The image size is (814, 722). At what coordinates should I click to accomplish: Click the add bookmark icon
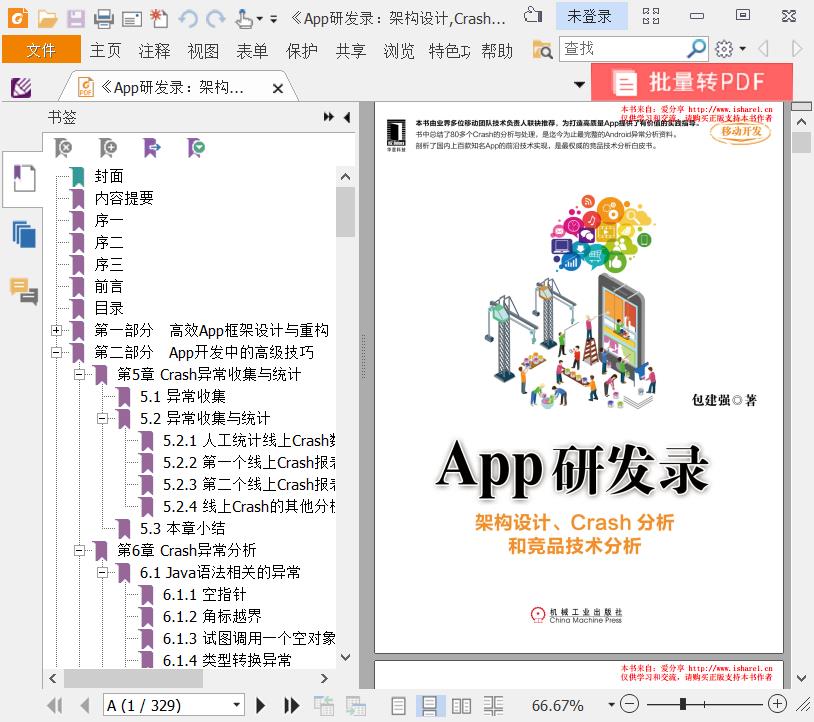[108, 148]
